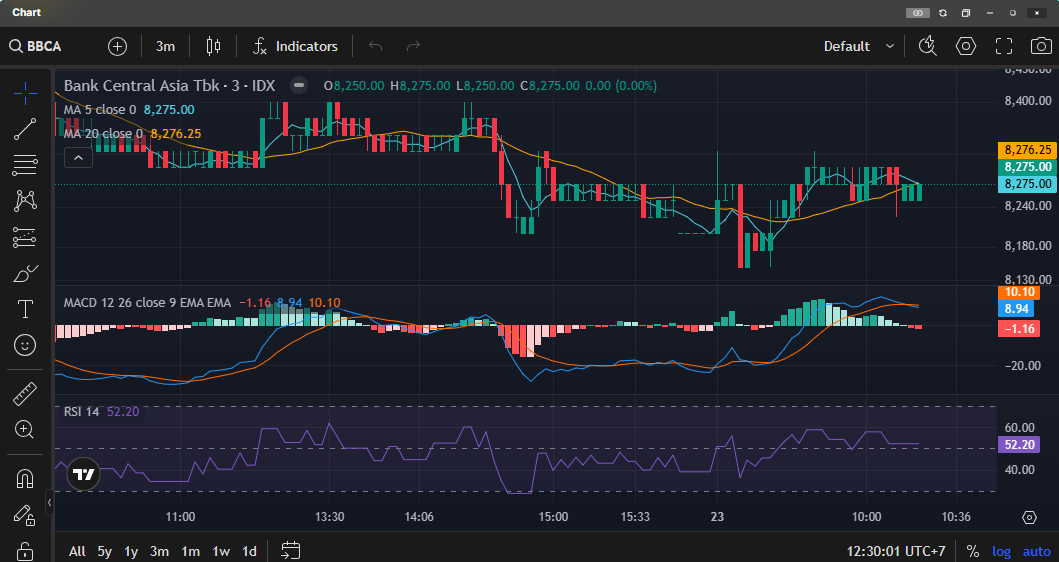Set date range to 1d
This screenshot has width=1059, height=562.
249,551
